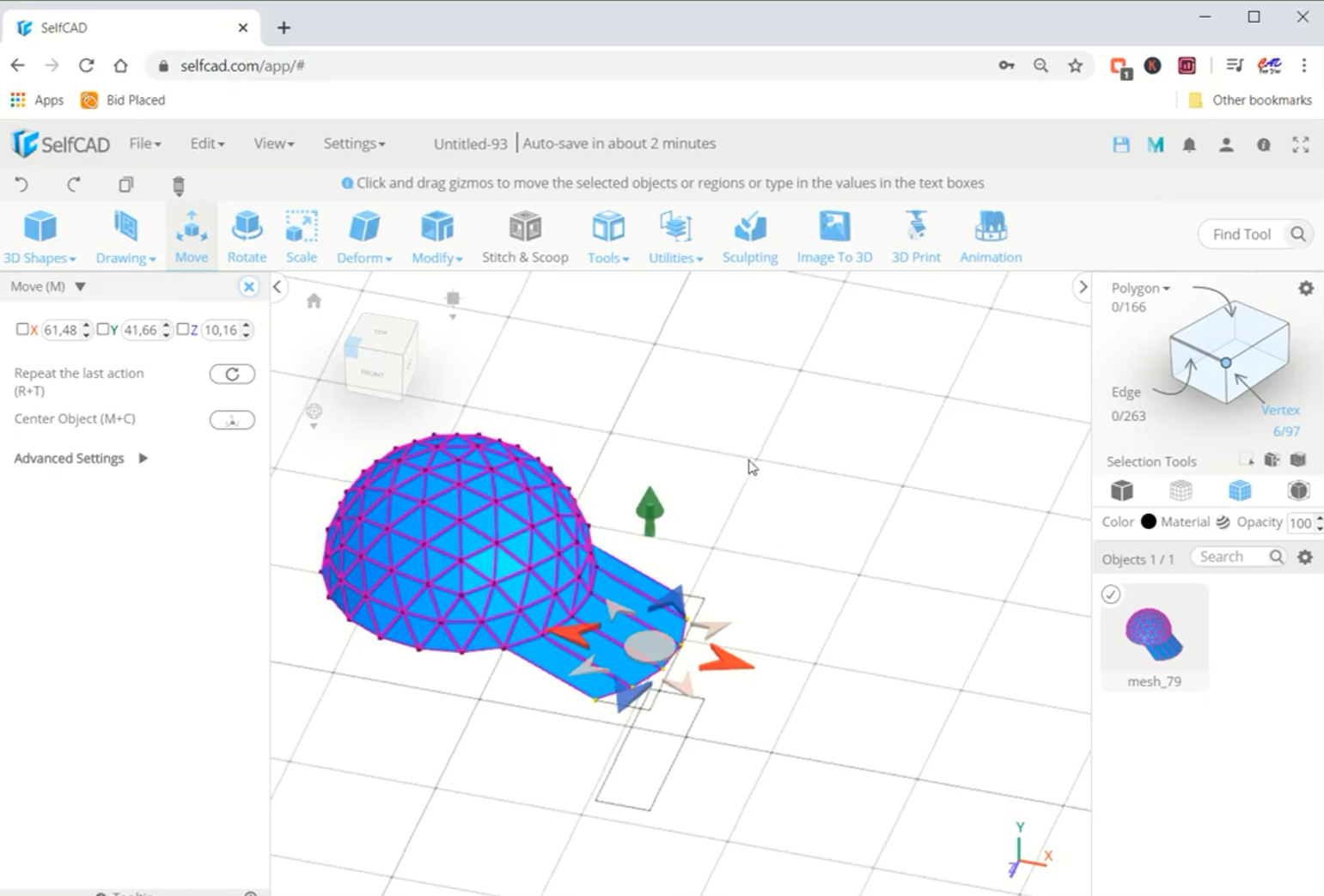
Task: Save the project with the floppy disk icon
Action: coord(1121,144)
